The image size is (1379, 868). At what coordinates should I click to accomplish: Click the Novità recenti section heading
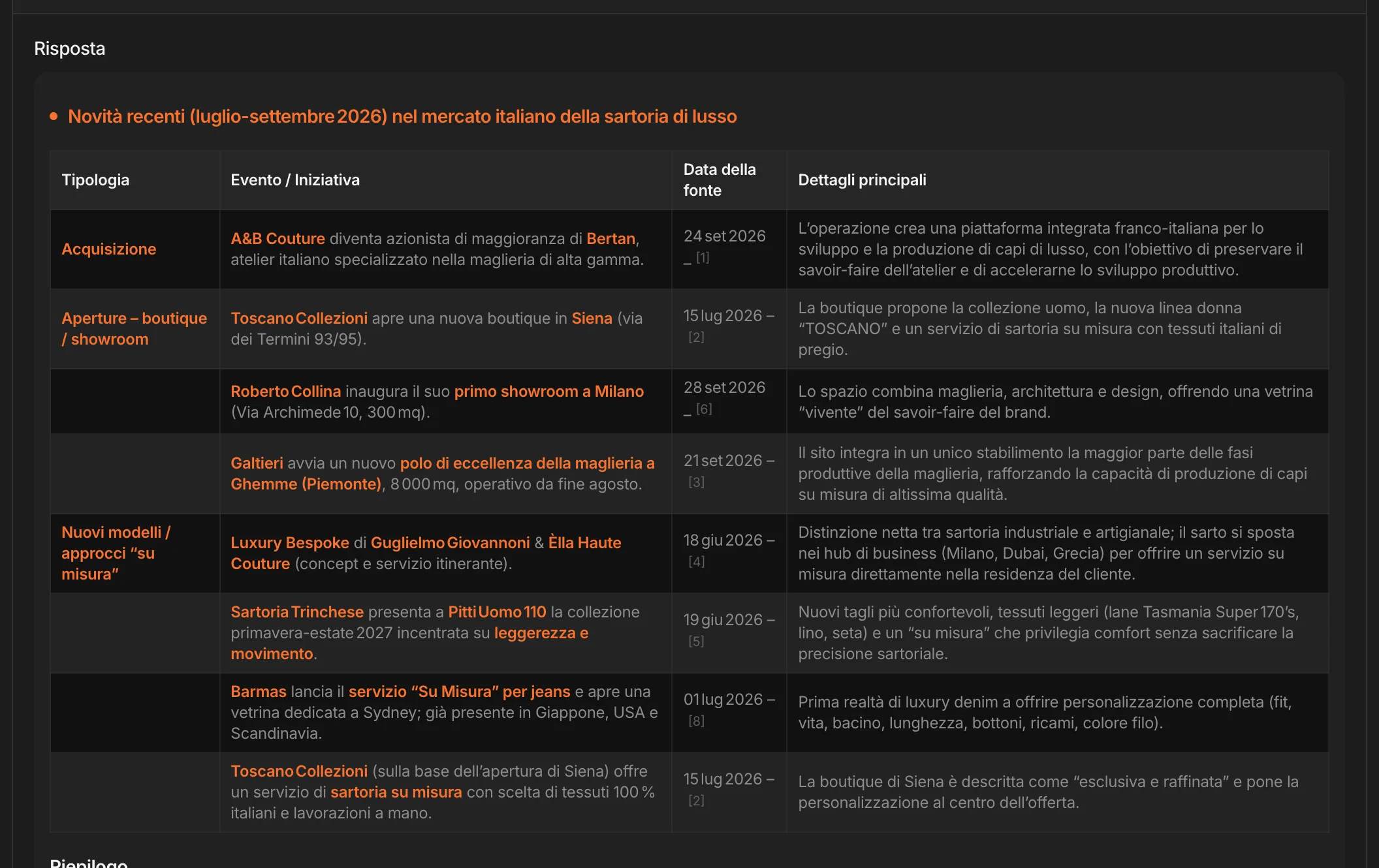pos(402,116)
